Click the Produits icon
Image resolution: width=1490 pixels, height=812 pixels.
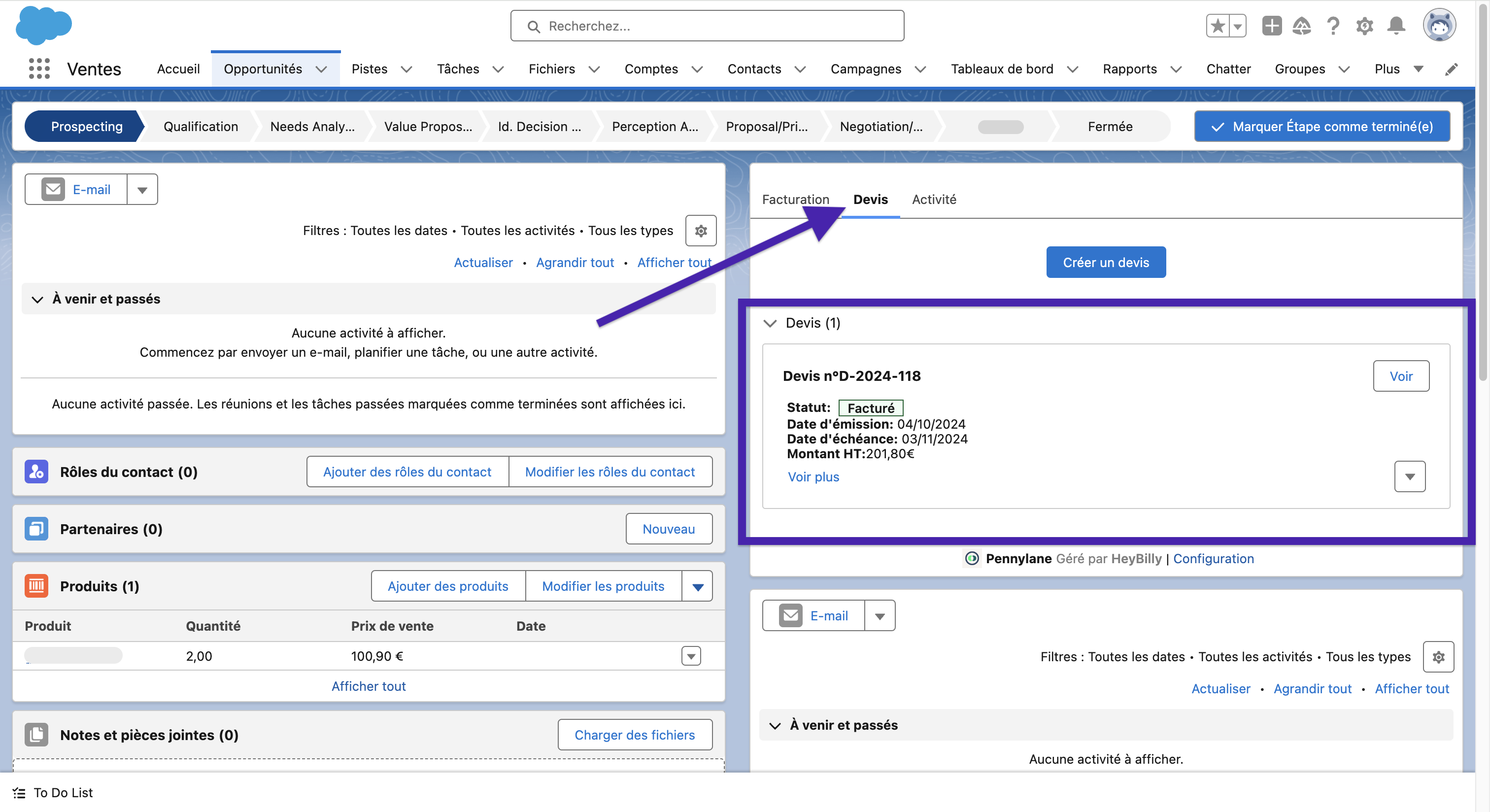tap(36, 586)
